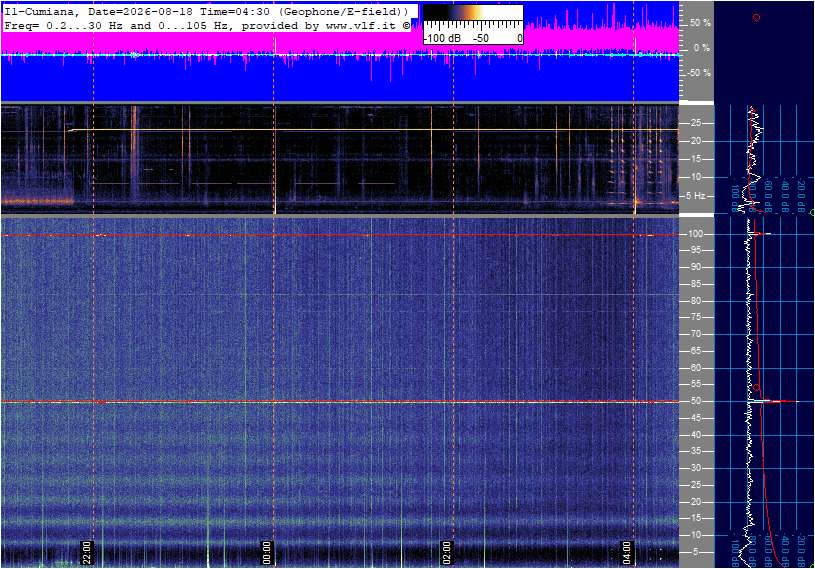Click the '-50 %' amplitude axis label
815x569 pixels.
point(699,72)
